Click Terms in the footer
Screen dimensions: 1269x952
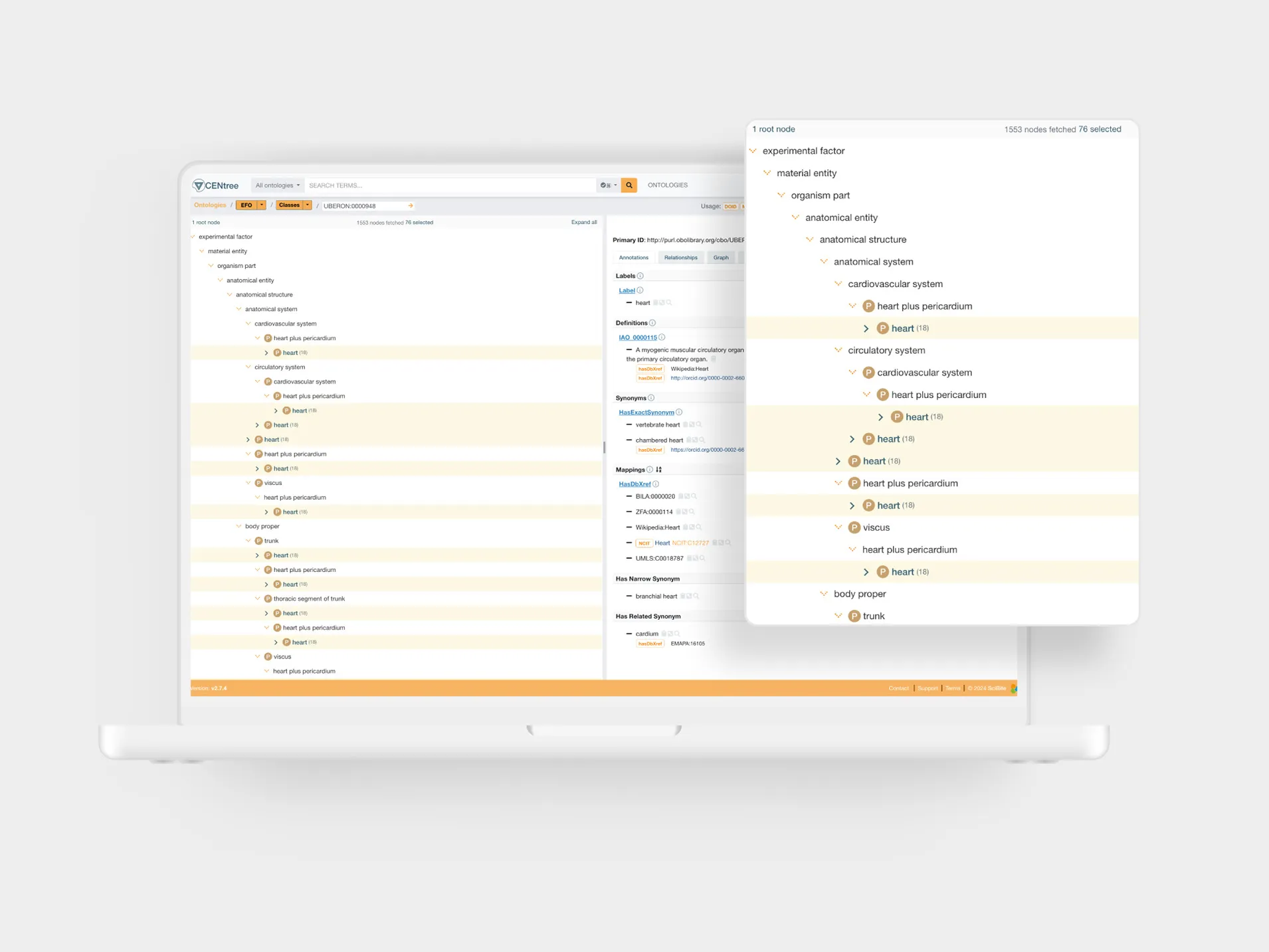(x=953, y=688)
